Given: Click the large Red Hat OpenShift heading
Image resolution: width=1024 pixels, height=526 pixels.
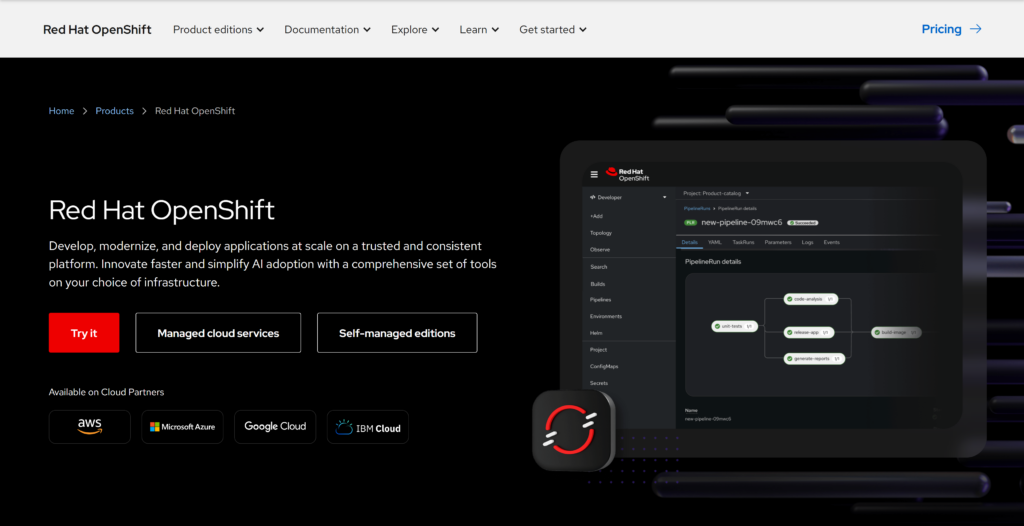Looking at the screenshot, I should (x=162, y=210).
